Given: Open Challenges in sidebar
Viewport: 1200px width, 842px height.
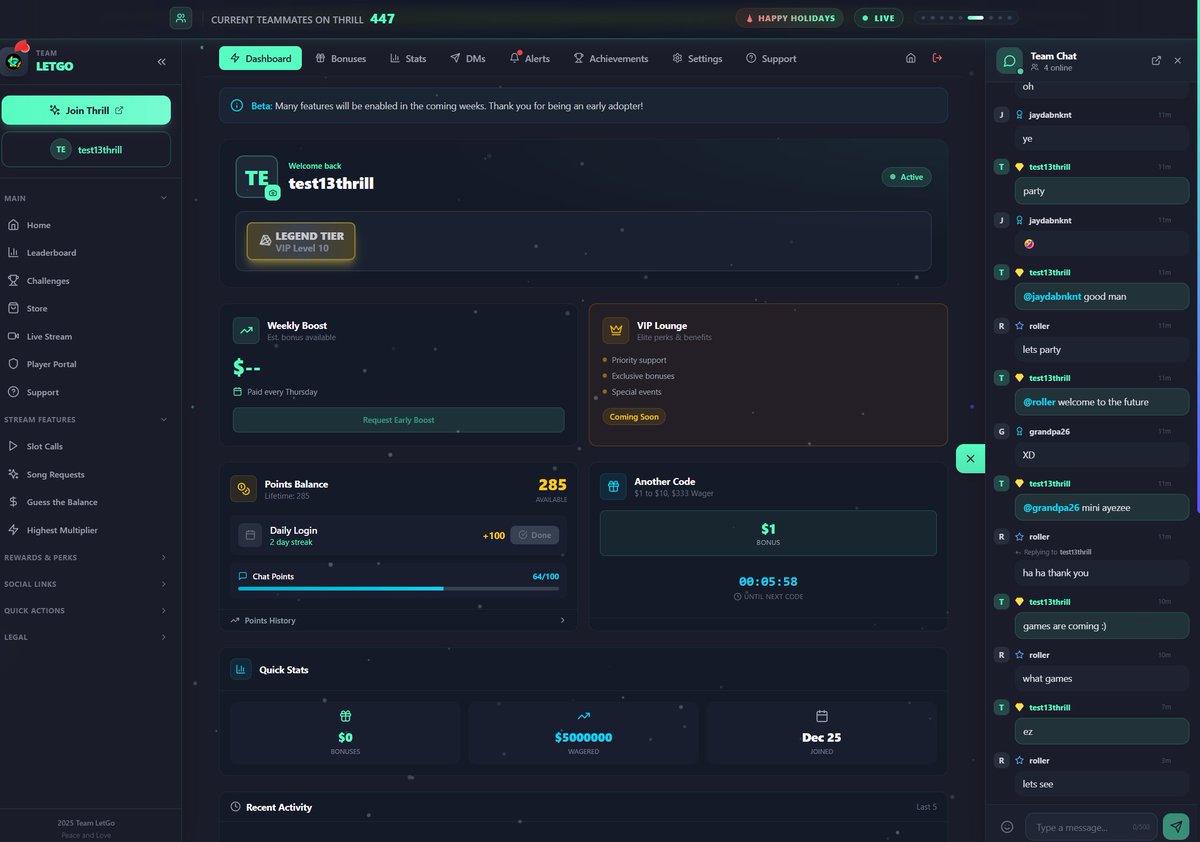Looking at the screenshot, I should point(90,281).
